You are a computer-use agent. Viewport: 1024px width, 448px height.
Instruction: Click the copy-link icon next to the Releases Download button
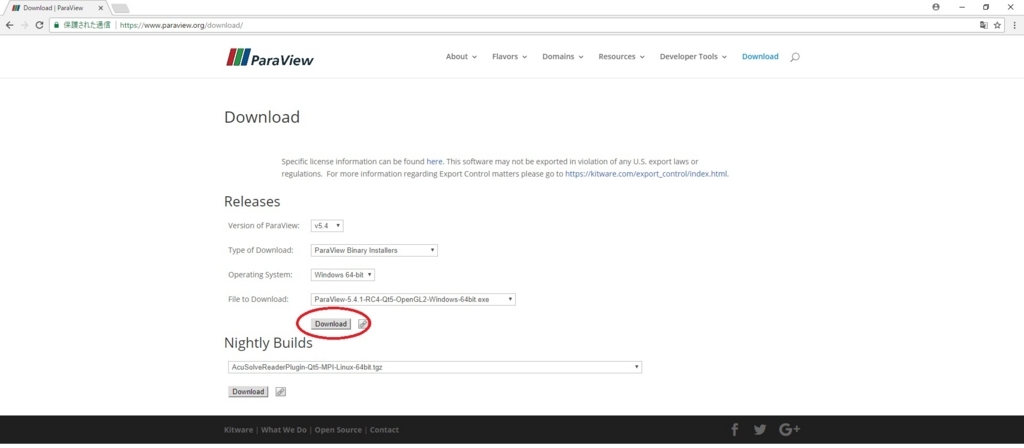point(363,324)
